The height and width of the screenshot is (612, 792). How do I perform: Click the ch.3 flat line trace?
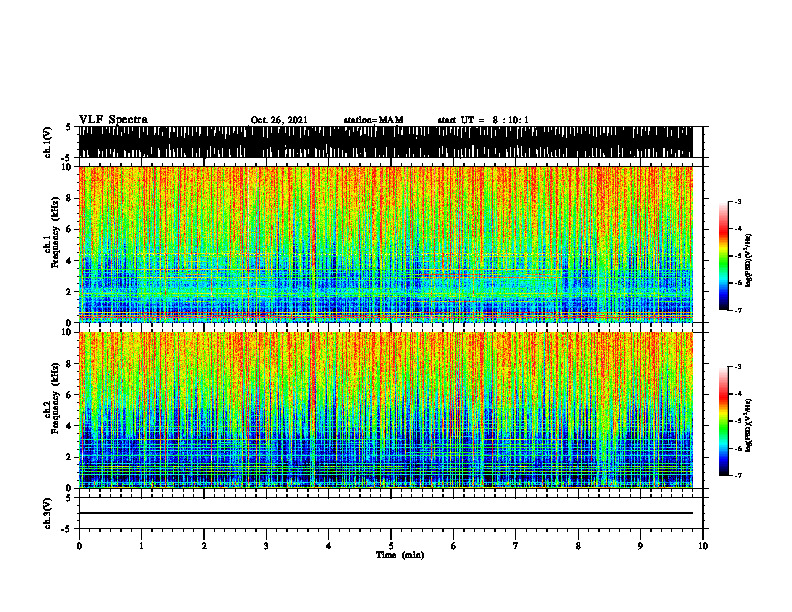385,513
